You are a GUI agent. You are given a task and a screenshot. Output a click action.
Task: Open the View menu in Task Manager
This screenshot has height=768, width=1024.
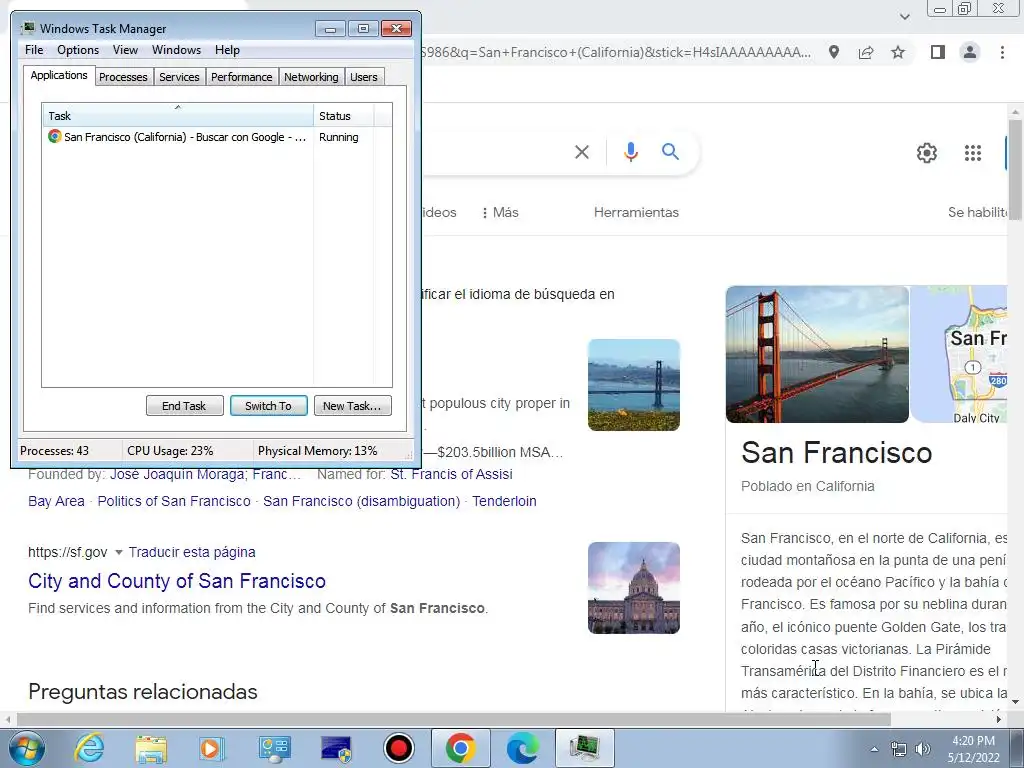[x=125, y=50]
